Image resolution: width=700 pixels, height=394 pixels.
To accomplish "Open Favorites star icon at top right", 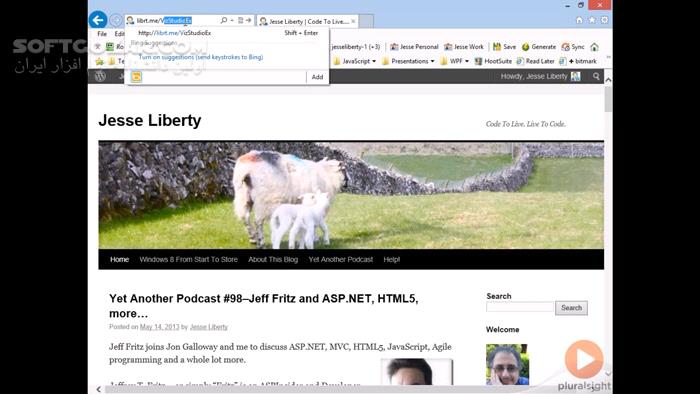I will click(592, 20).
